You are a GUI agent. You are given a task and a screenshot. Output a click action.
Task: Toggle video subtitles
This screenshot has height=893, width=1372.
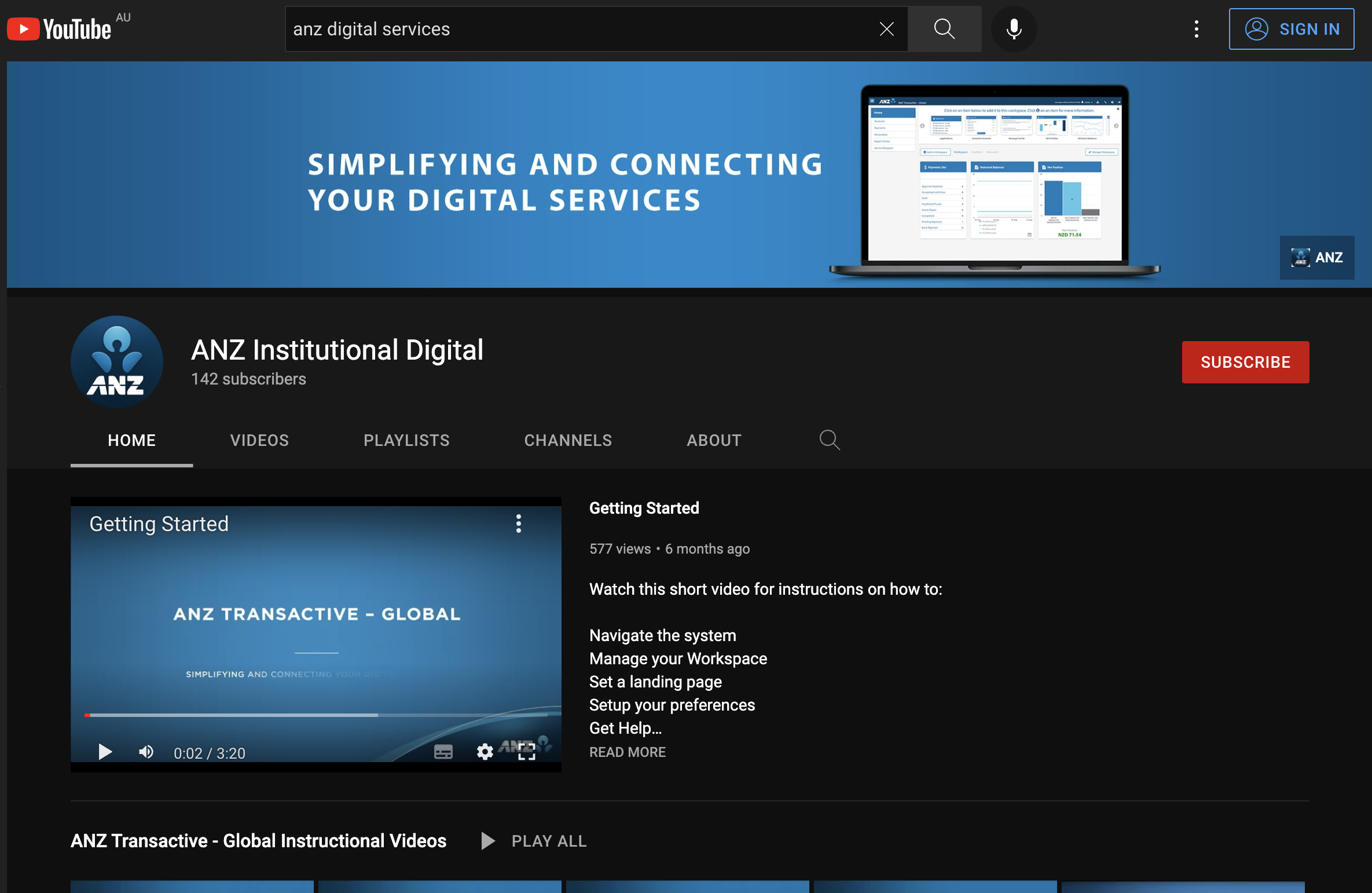tap(443, 752)
